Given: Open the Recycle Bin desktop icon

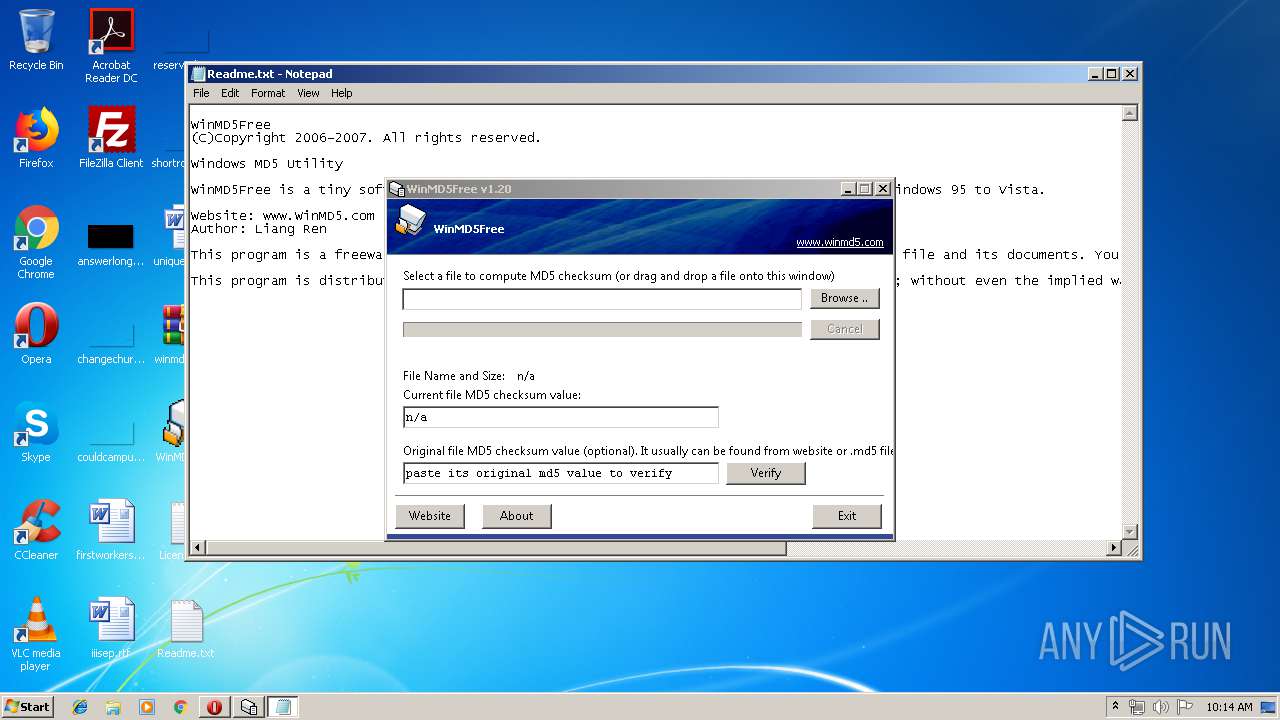Looking at the screenshot, I should coord(36,40).
